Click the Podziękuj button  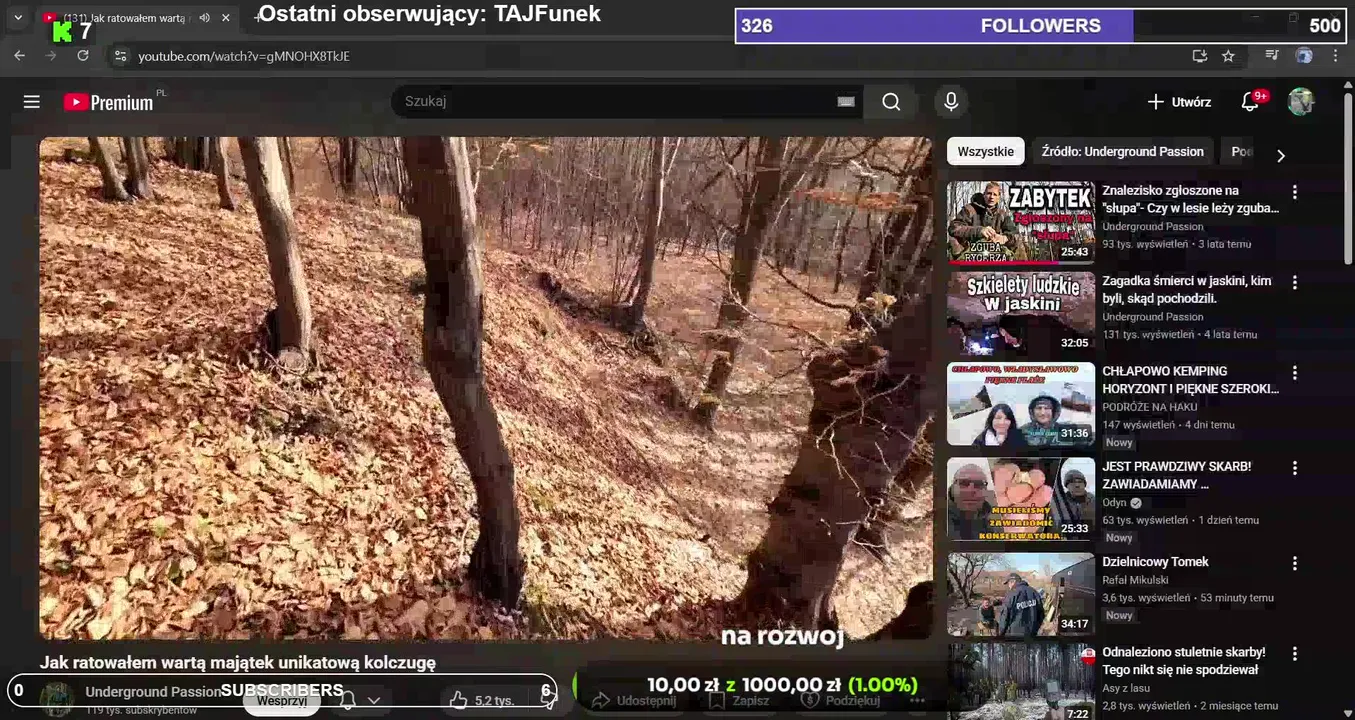click(x=842, y=701)
